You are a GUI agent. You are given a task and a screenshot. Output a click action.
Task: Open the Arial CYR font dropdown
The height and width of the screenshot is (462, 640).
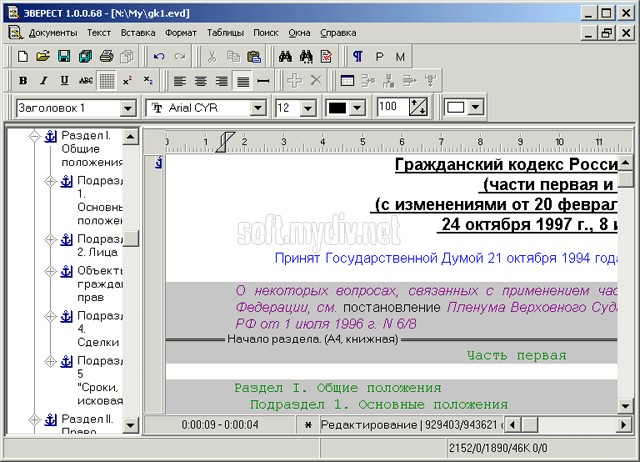[258, 108]
